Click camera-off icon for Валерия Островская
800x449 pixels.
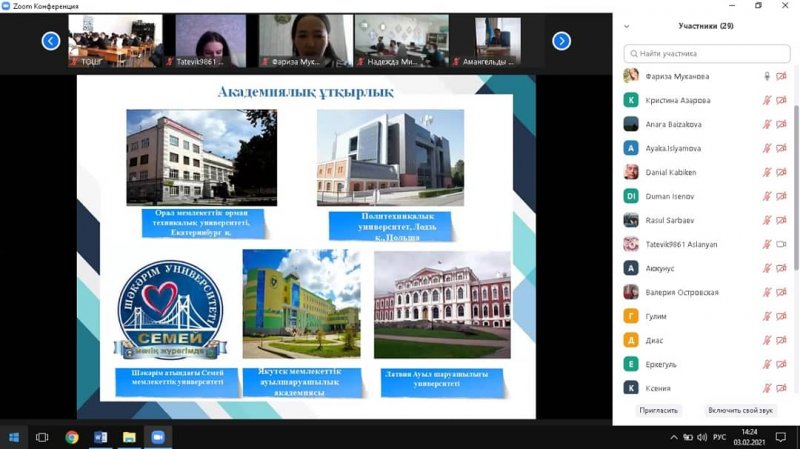click(781, 292)
